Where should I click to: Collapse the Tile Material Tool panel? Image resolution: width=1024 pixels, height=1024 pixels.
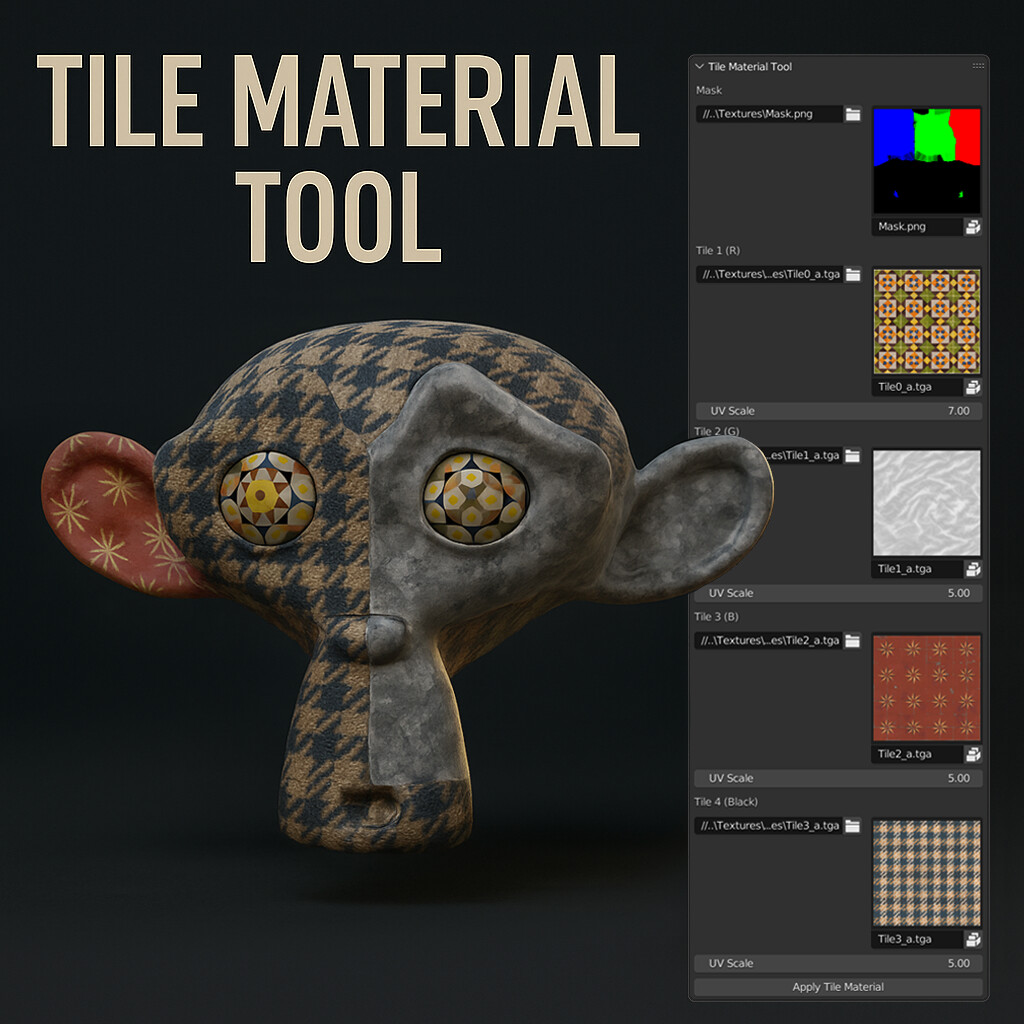[x=699, y=64]
